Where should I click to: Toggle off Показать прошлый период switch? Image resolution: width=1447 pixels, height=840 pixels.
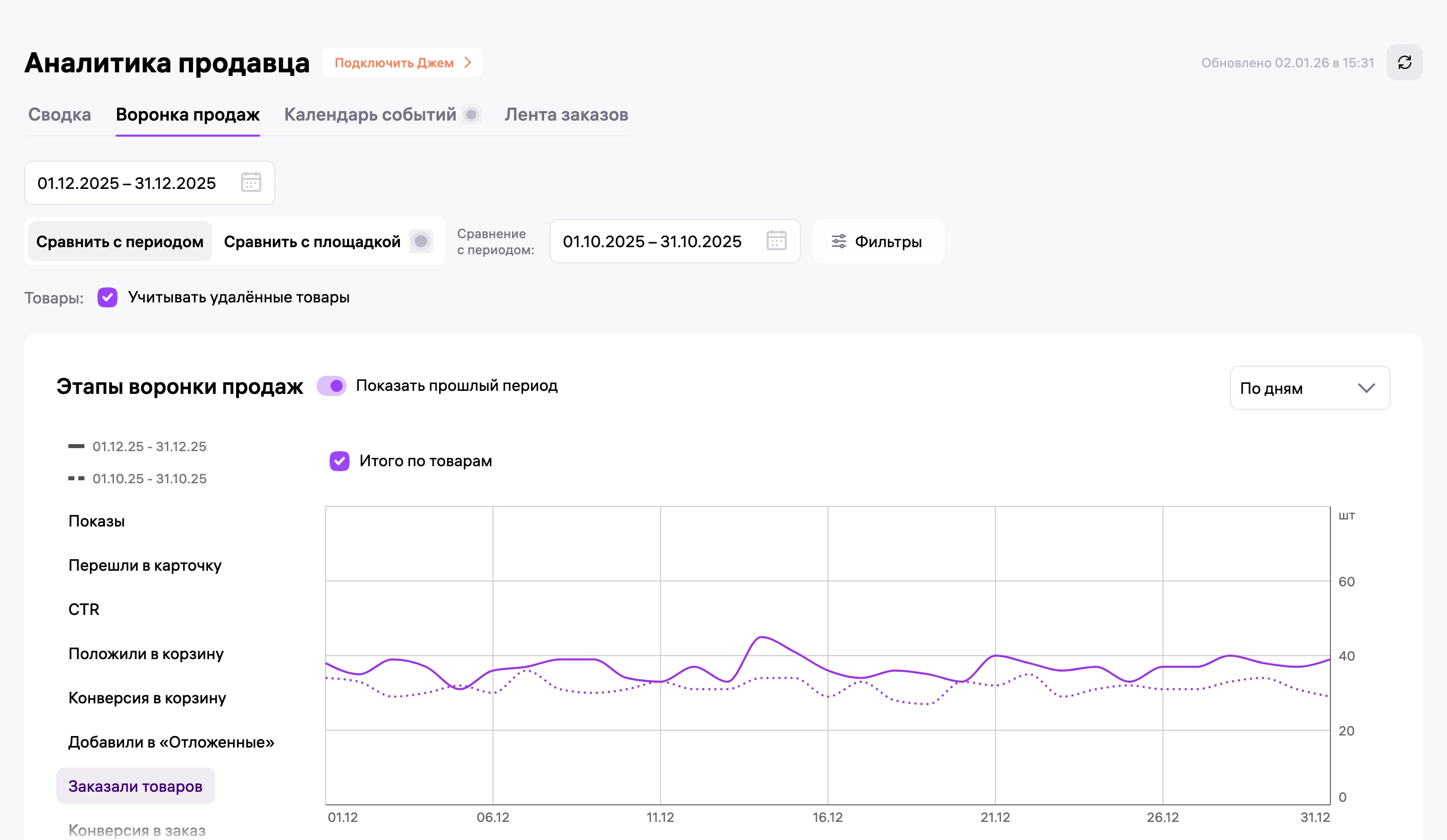(331, 386)
